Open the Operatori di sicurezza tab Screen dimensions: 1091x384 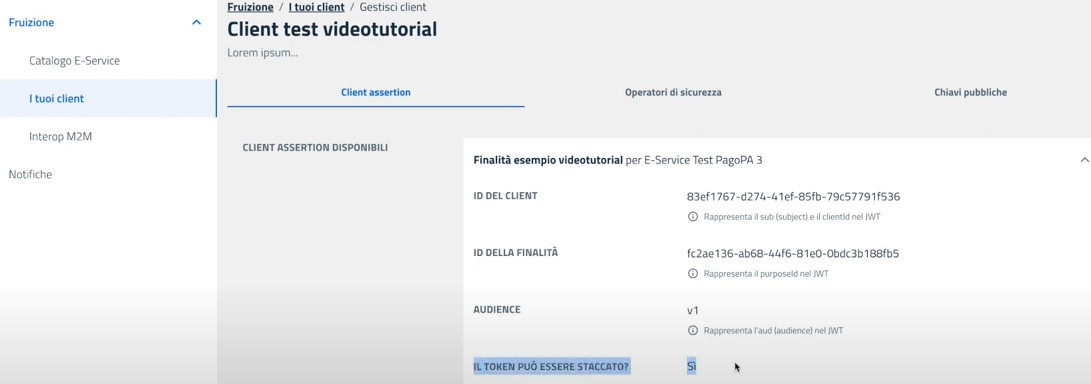pyautogui.click(x=673, y=92)
